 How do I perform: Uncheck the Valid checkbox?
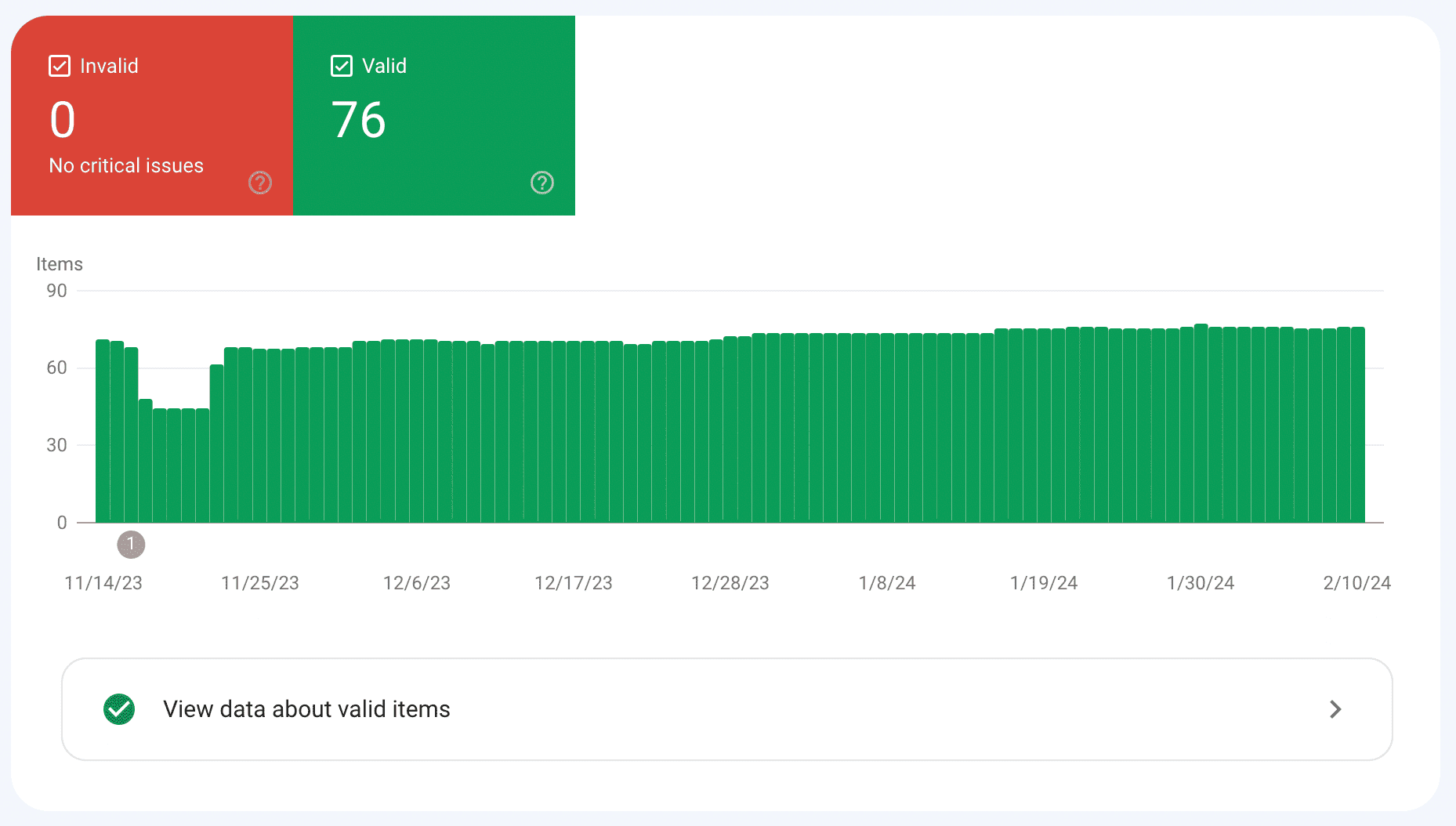click(x=342, y=66)
